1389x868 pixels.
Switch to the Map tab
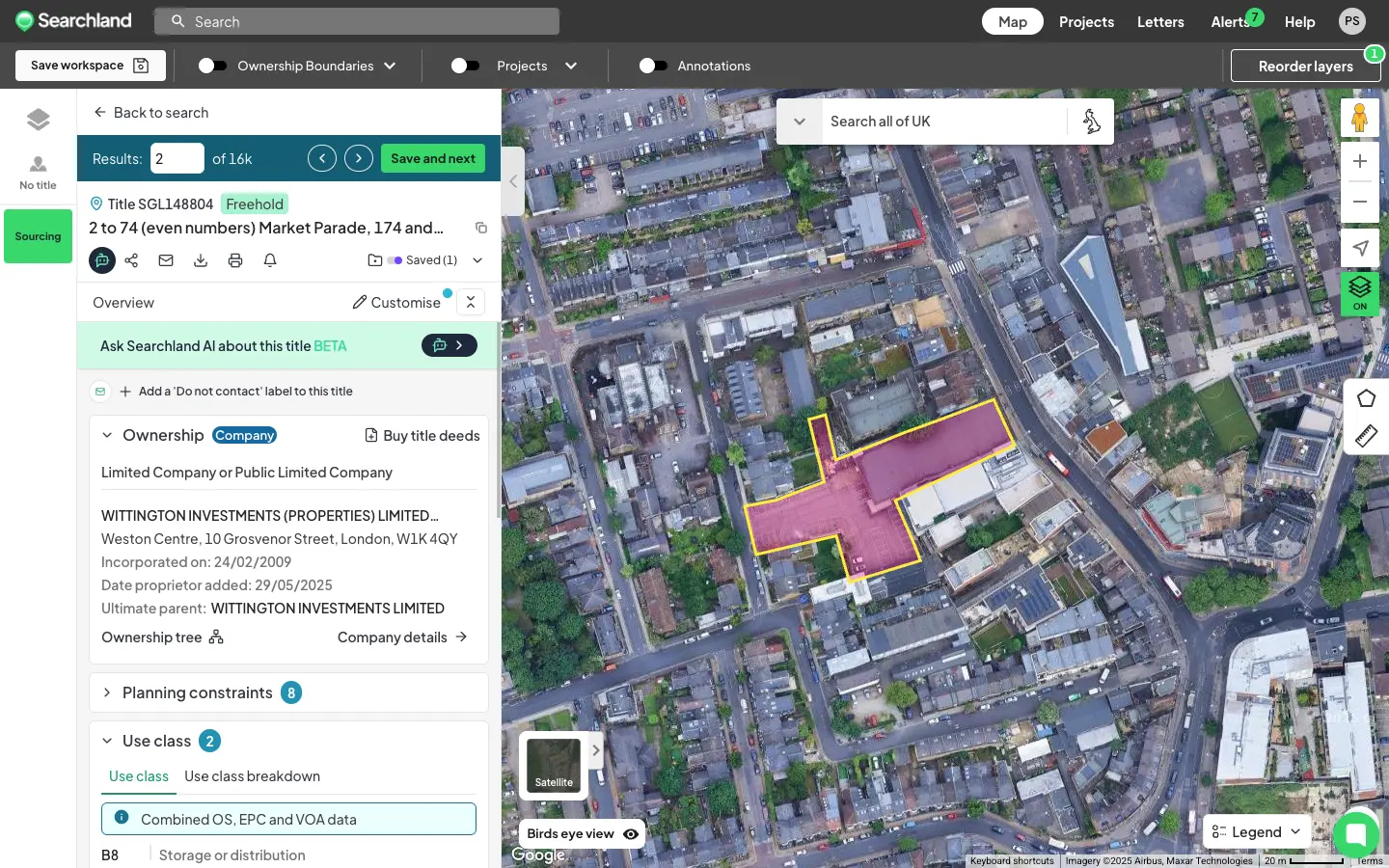(1013, 21)
